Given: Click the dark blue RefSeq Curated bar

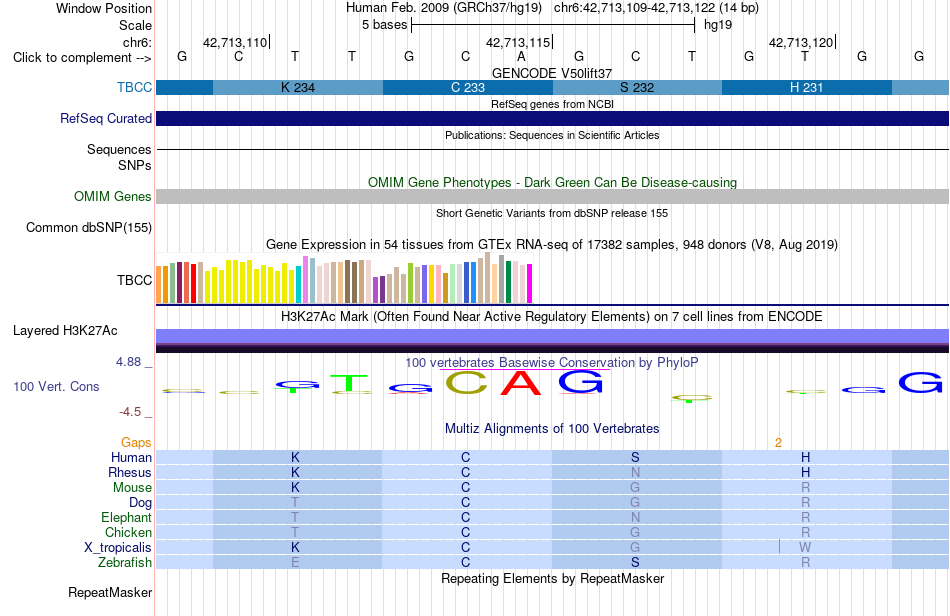Looking at the screenshot, I should pyautogui.click(x=552, y=118).
